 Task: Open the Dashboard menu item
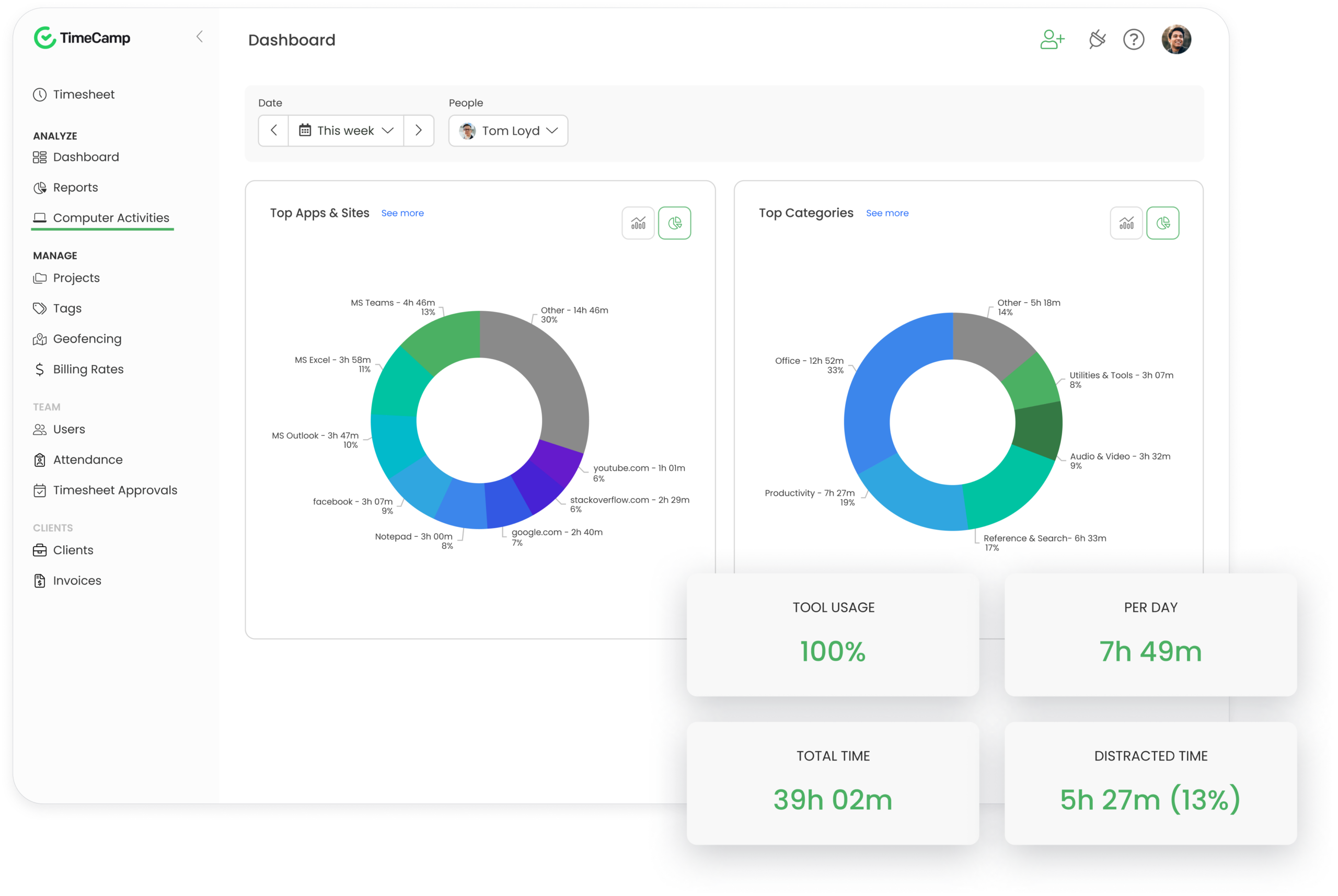pos(86,157)
